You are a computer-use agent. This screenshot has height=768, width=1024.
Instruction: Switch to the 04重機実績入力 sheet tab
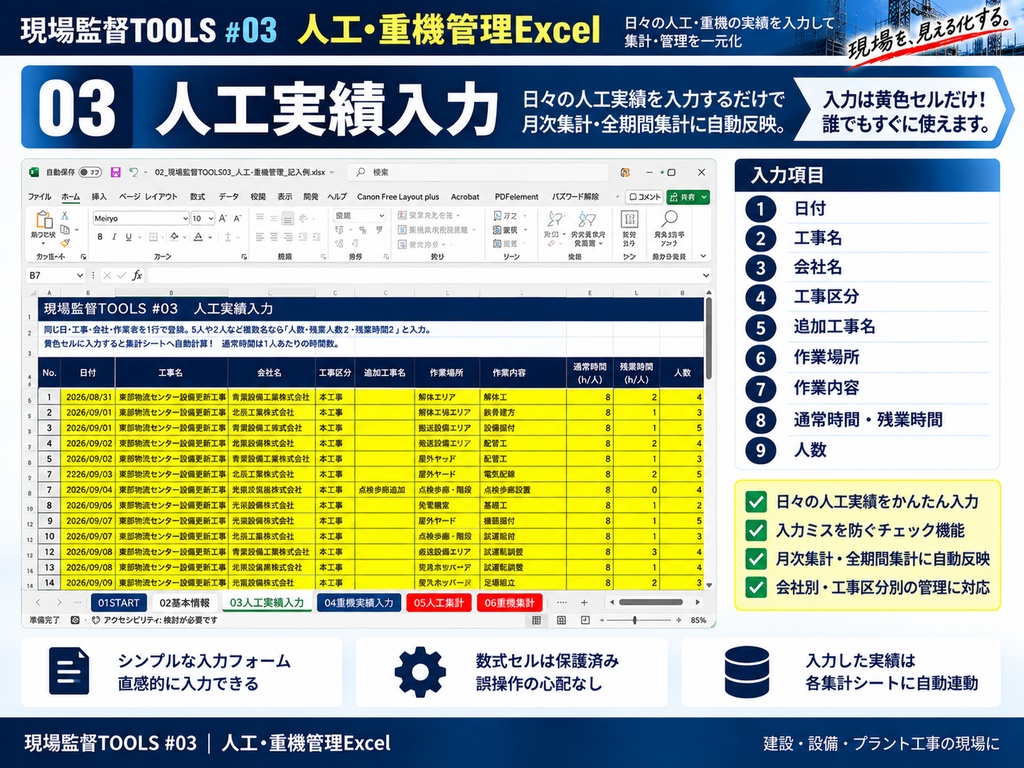click(x=359, y=603)
